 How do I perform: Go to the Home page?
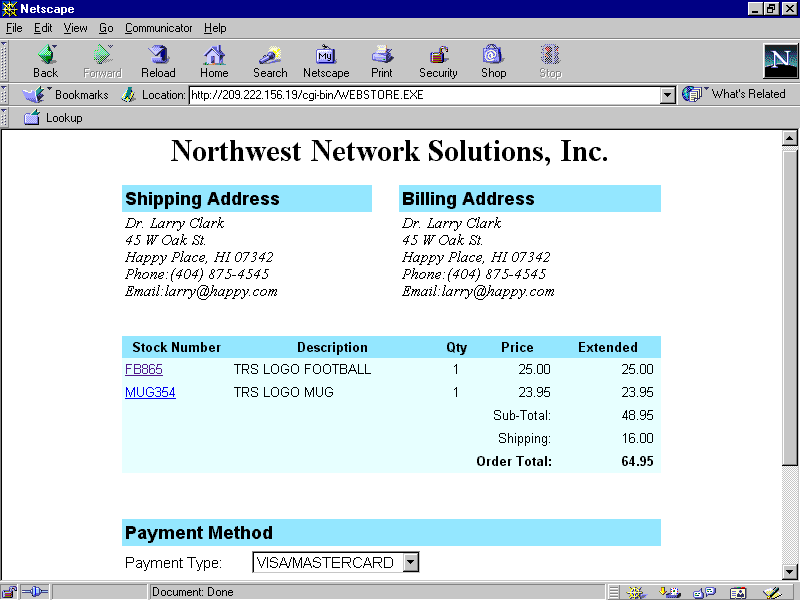(x=214, y=61)
